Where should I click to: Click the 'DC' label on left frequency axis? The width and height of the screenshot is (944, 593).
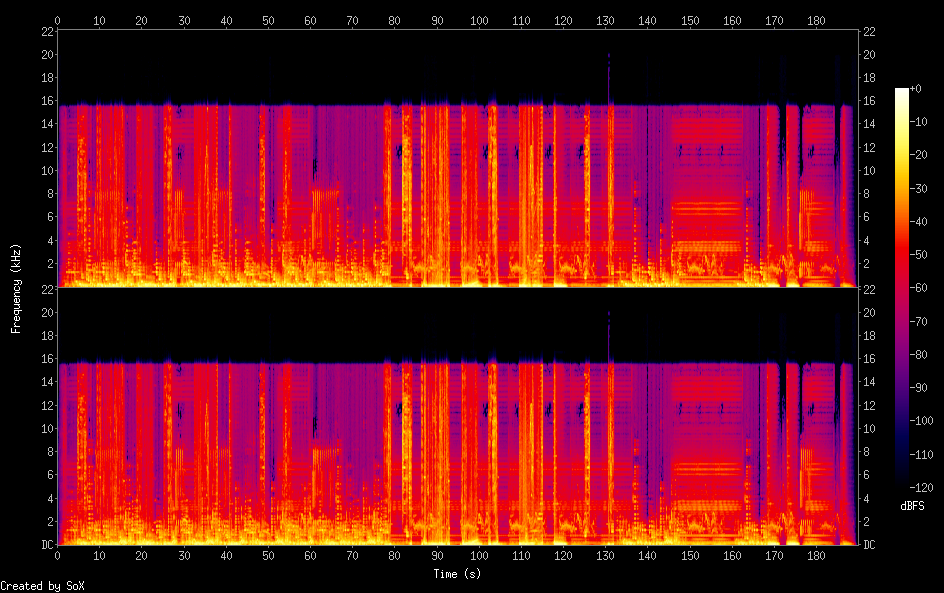[x=48, y=545]
